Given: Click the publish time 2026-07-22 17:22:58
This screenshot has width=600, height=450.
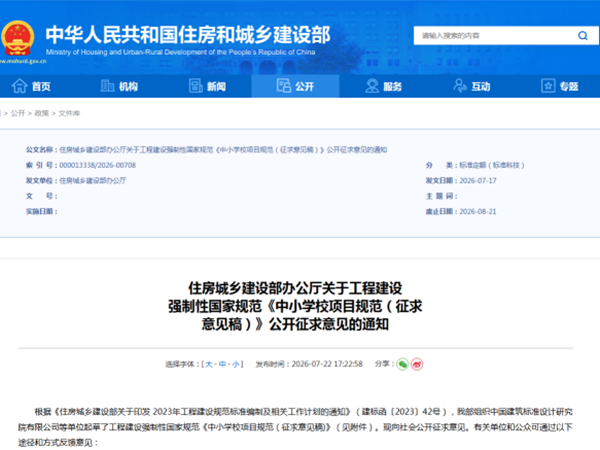Looking at the screenshot, I should point(327,364).
